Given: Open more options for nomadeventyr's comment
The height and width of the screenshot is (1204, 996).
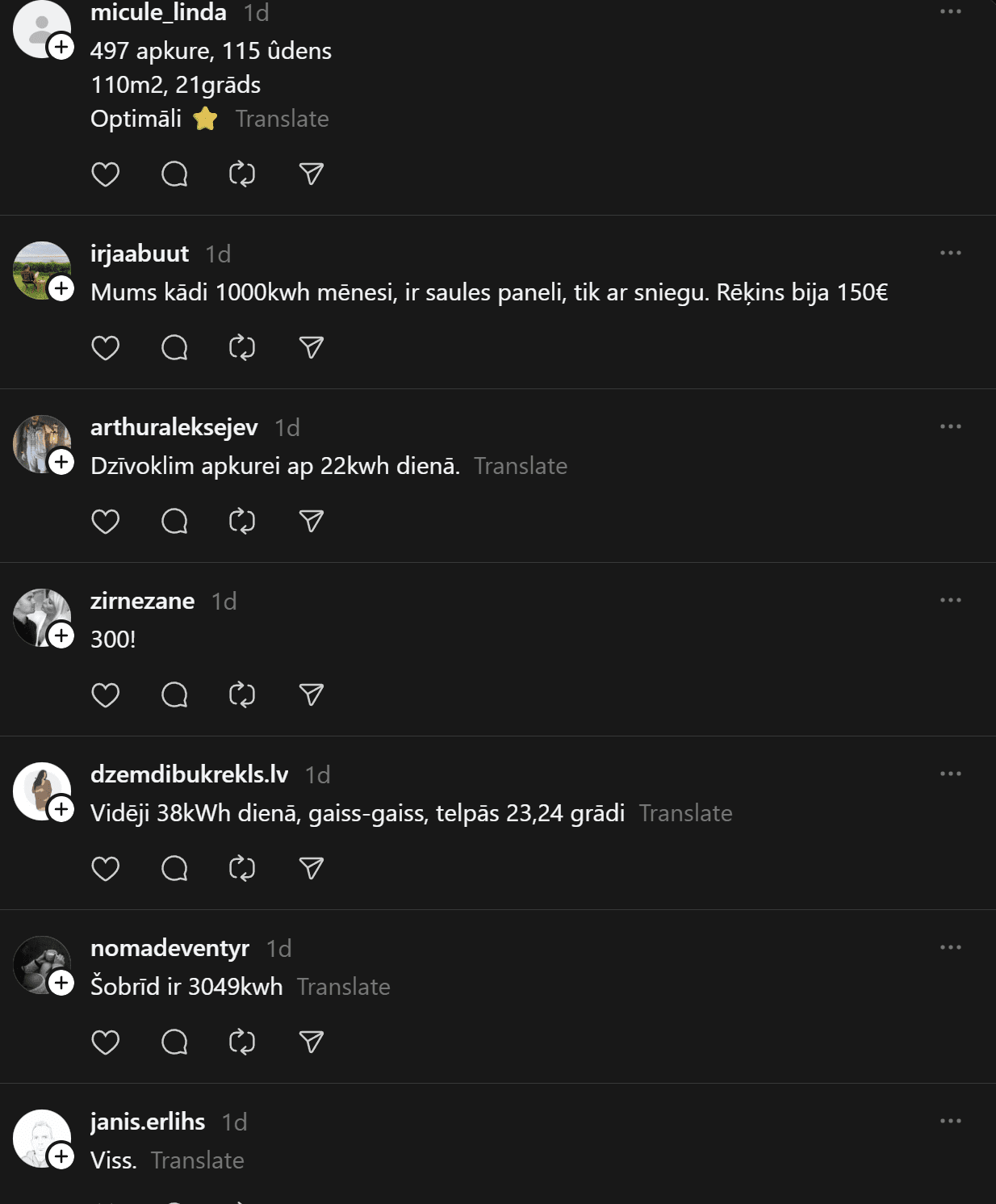Looking at the screenshot, I should coord(950,948).
